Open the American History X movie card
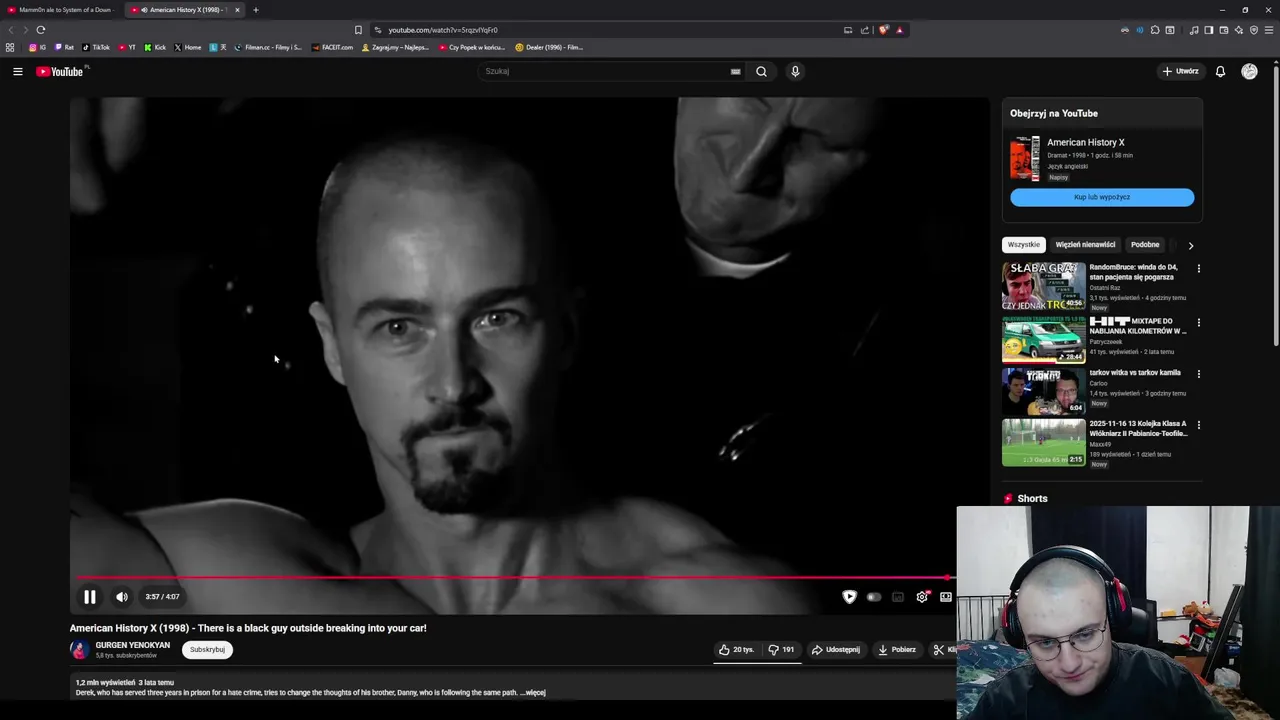The width and height of the screenshot is (1280, 720). [x=1102, y=159]
